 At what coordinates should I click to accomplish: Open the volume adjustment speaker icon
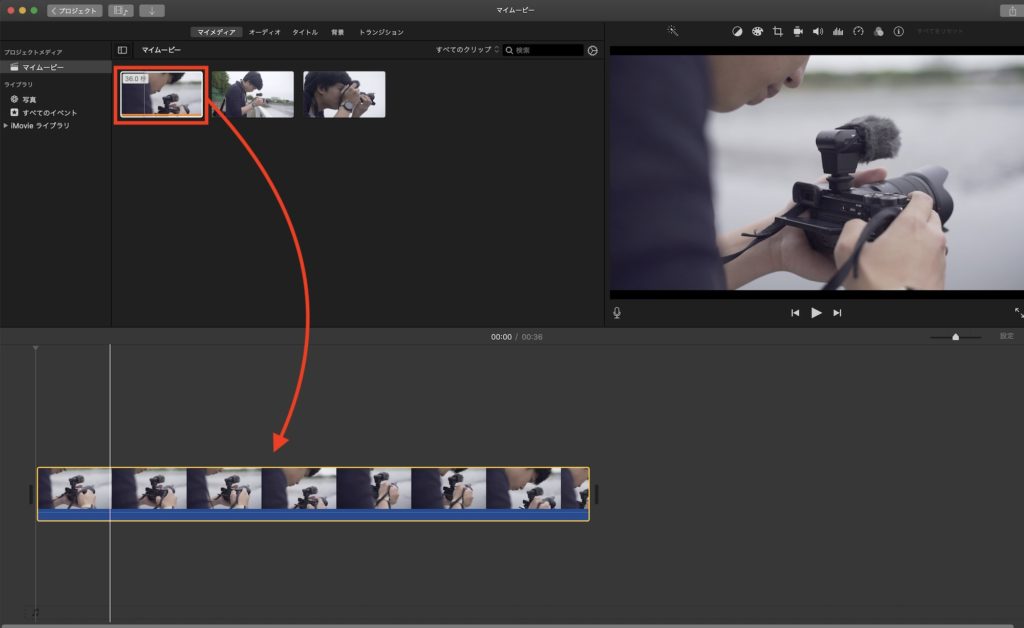[817, 31]
